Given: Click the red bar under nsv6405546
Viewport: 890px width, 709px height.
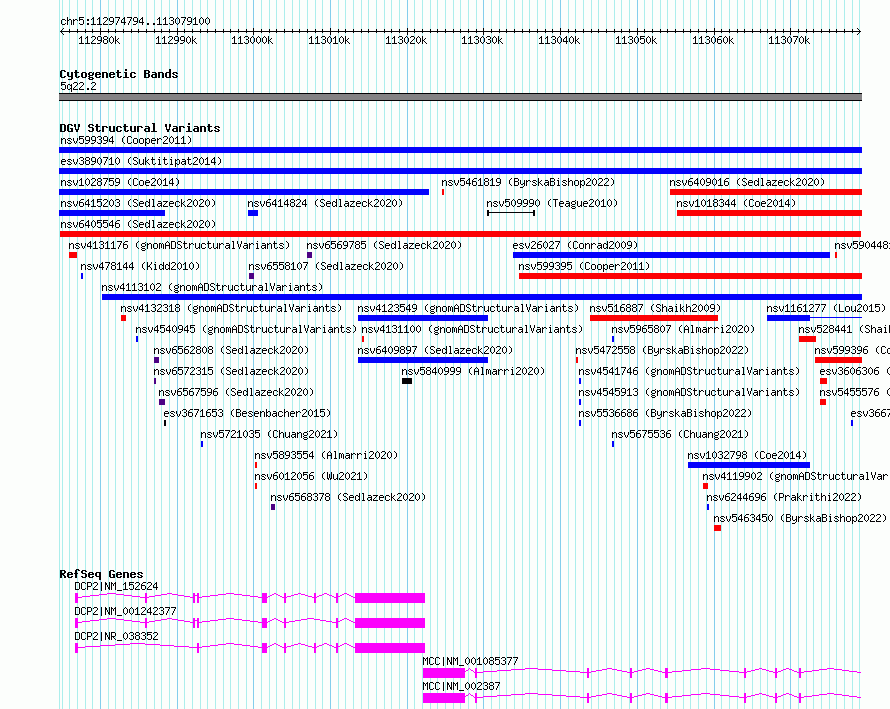Looking at the screenshot, I should (x=460, y=234).
